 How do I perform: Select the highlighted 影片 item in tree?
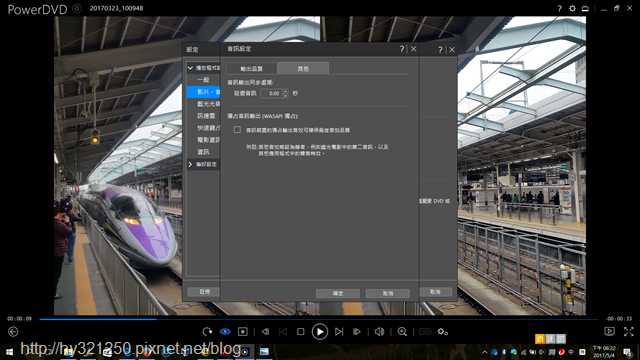[x=203, y=92]
